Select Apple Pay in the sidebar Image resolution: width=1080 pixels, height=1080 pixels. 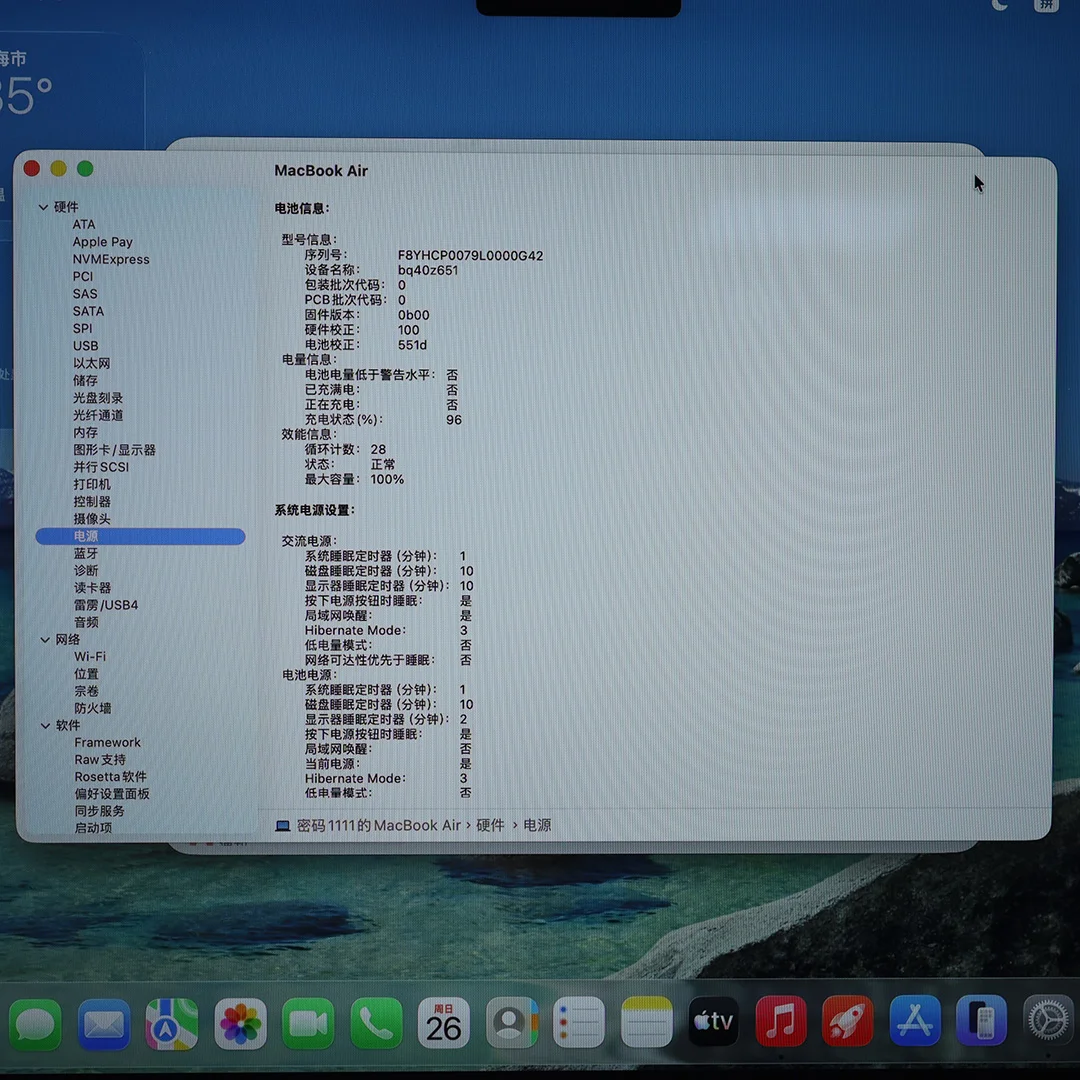[x=103, y=242]
